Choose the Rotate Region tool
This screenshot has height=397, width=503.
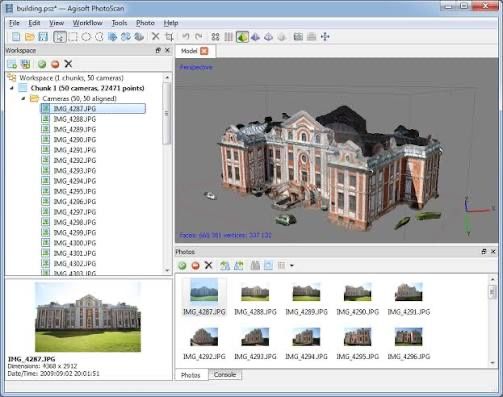[126, 37]
